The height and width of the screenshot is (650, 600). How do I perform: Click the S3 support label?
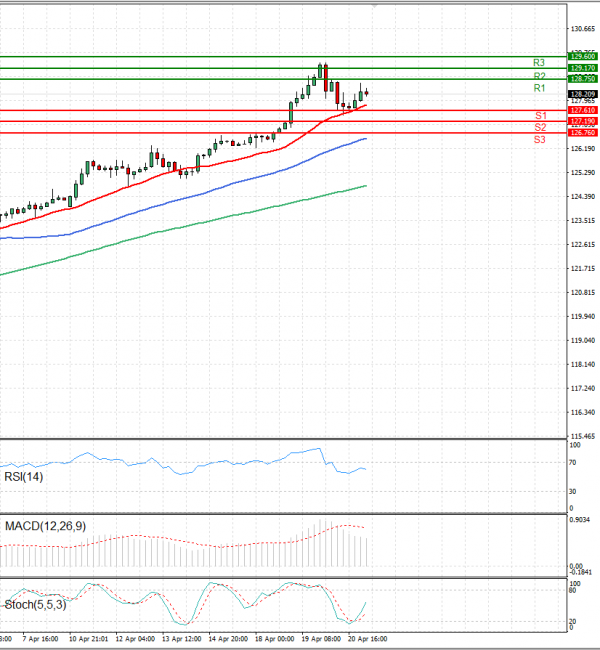(539, 140)
